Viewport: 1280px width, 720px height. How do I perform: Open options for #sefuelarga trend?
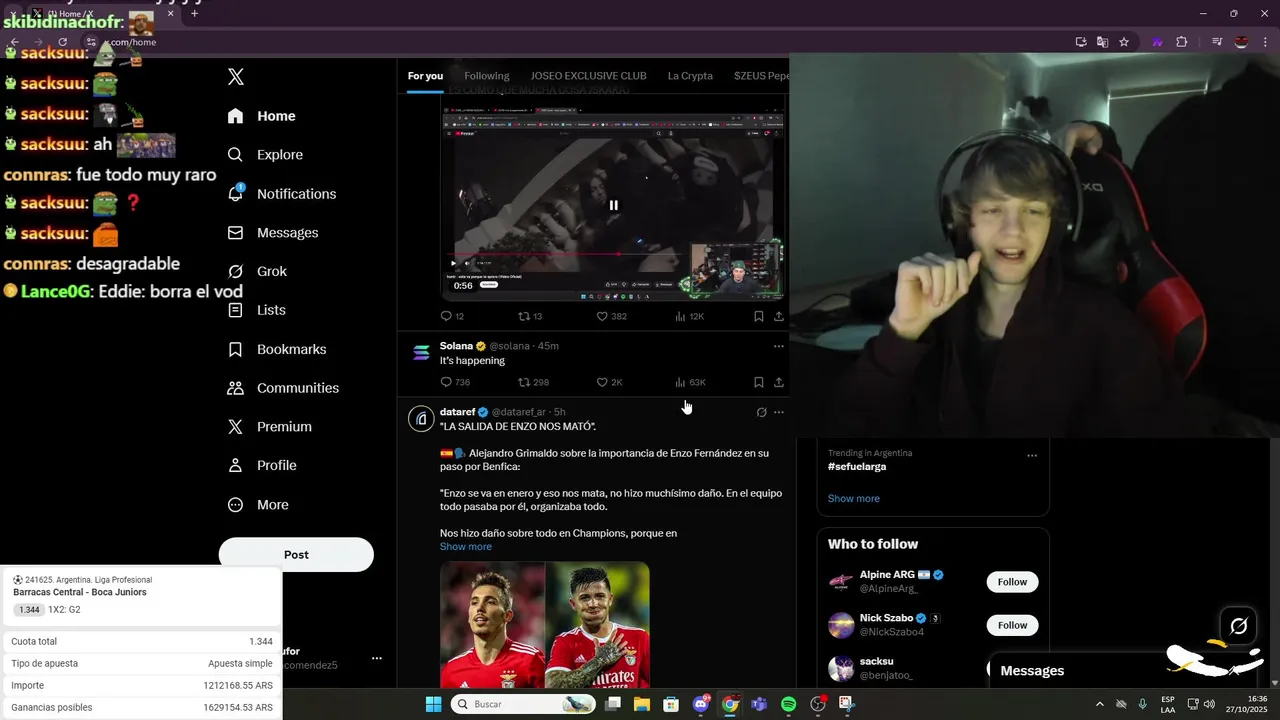1032,456
